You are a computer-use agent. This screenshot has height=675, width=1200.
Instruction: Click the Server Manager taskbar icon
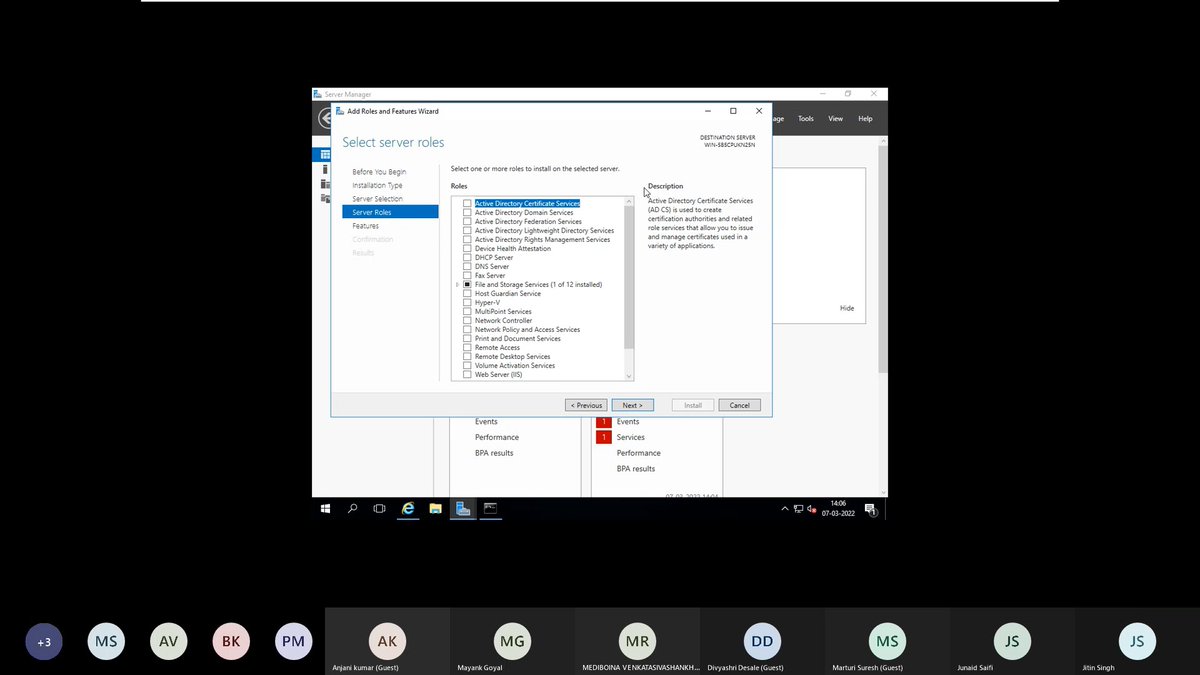click(x=463, y=508)
